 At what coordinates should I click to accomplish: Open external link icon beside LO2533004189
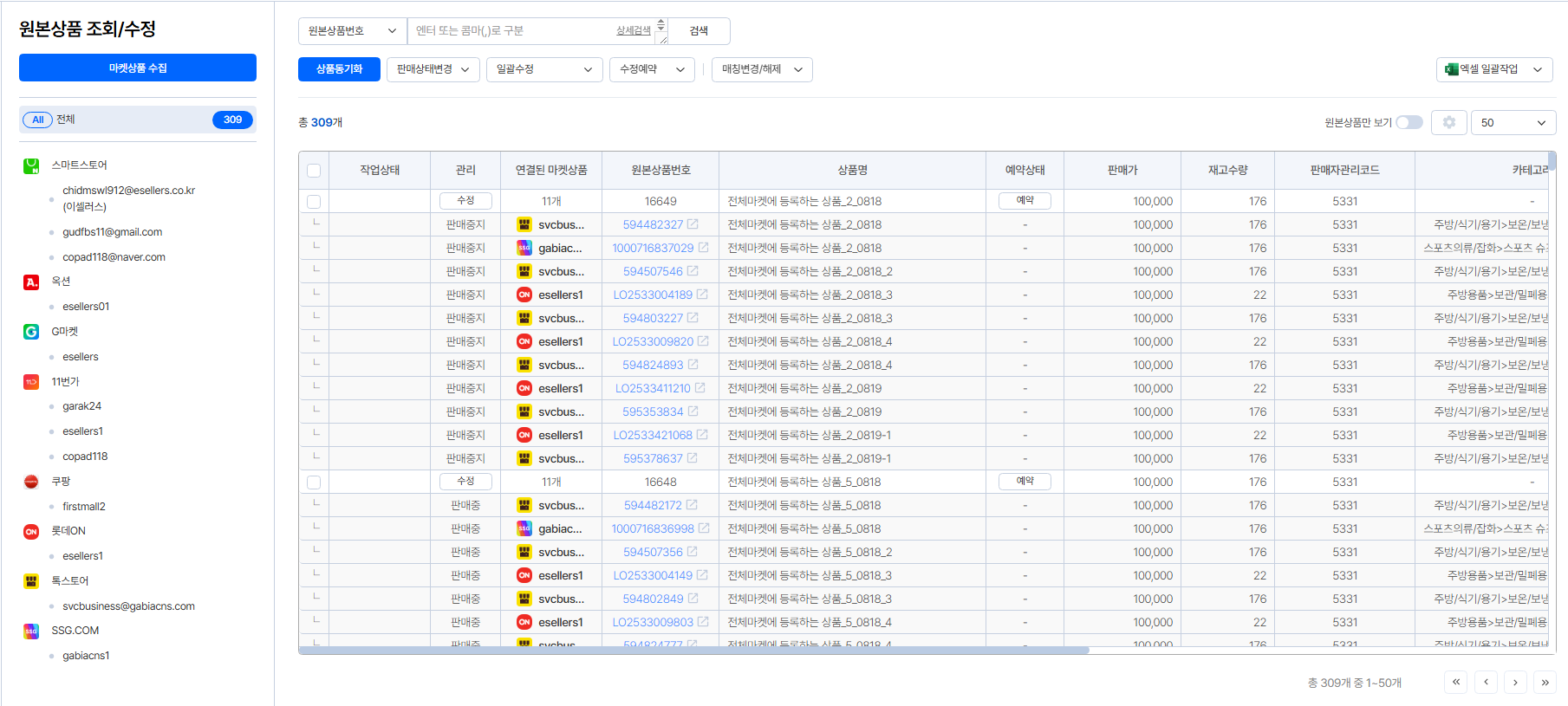tap(702, 295)
